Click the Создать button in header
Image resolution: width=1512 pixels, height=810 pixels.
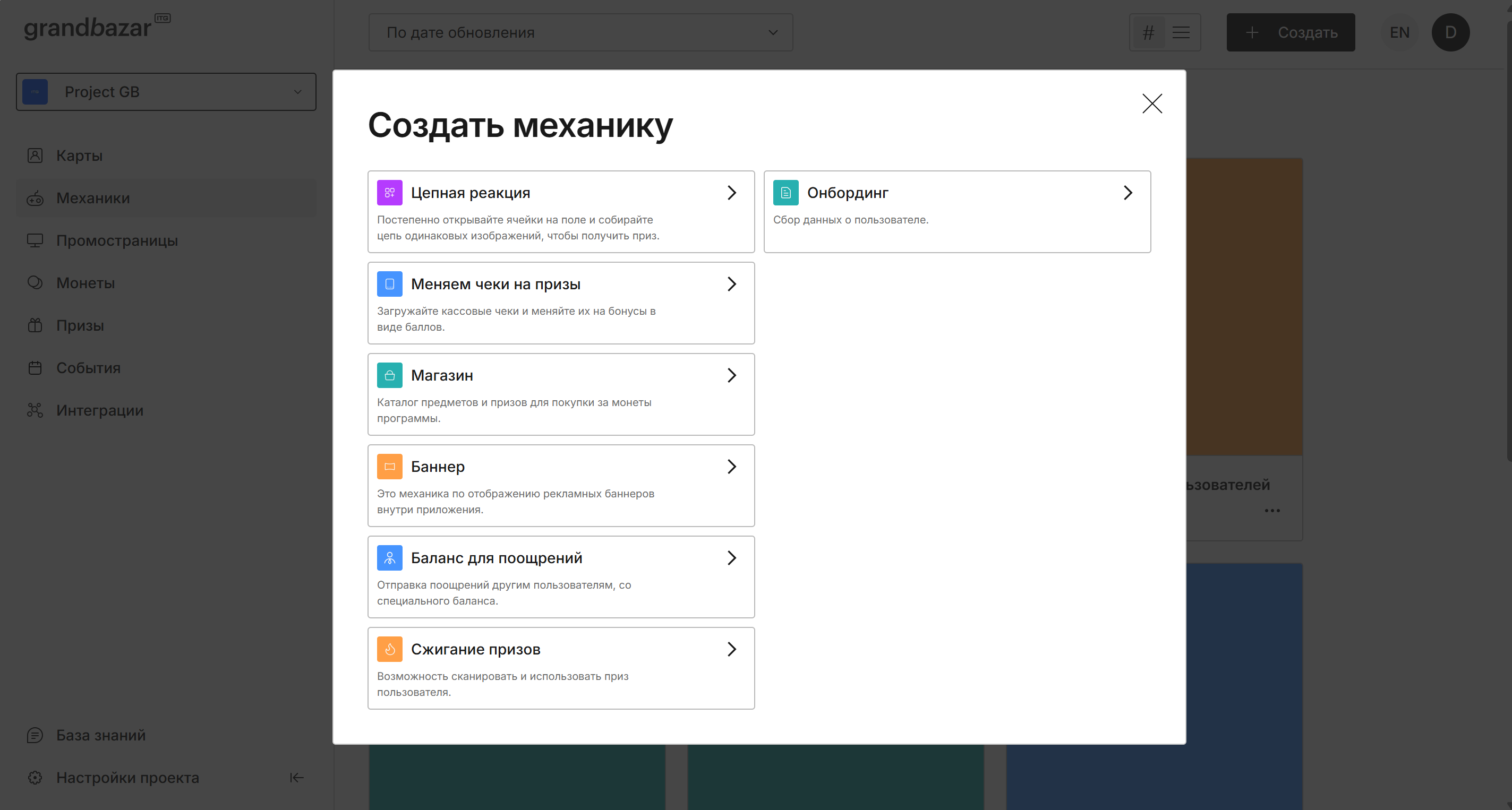tap(1291, 32)
